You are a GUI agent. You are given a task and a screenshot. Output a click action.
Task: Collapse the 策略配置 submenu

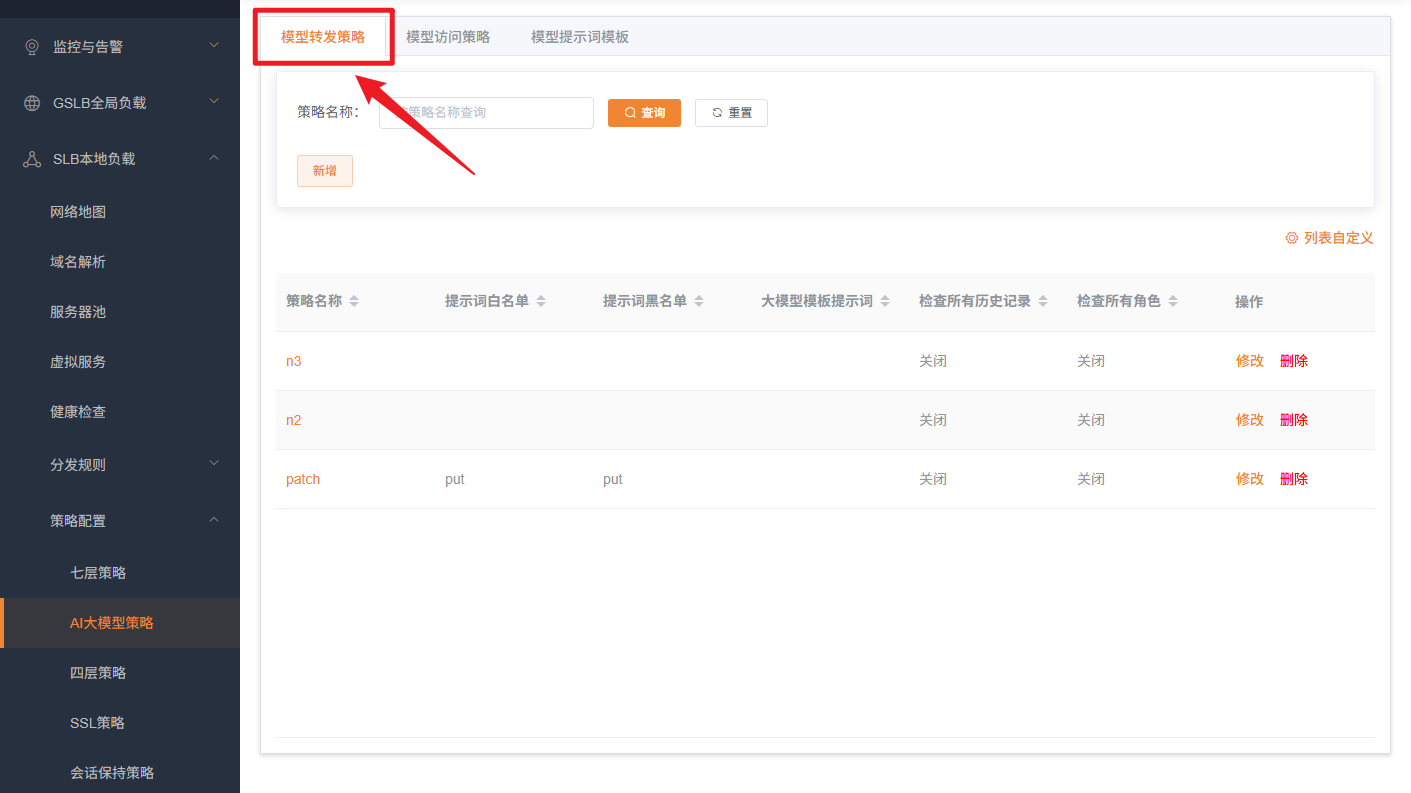(214, 519)
